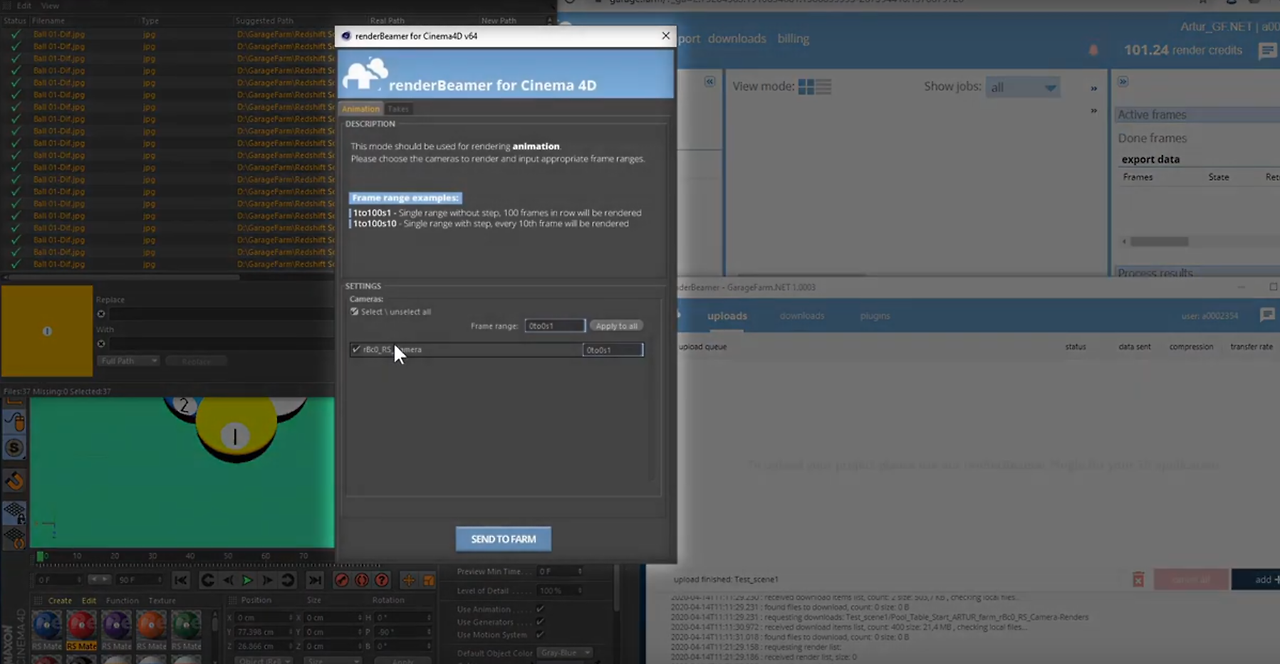
Task: Click go to next key button
Action: [x=287, y=580]
